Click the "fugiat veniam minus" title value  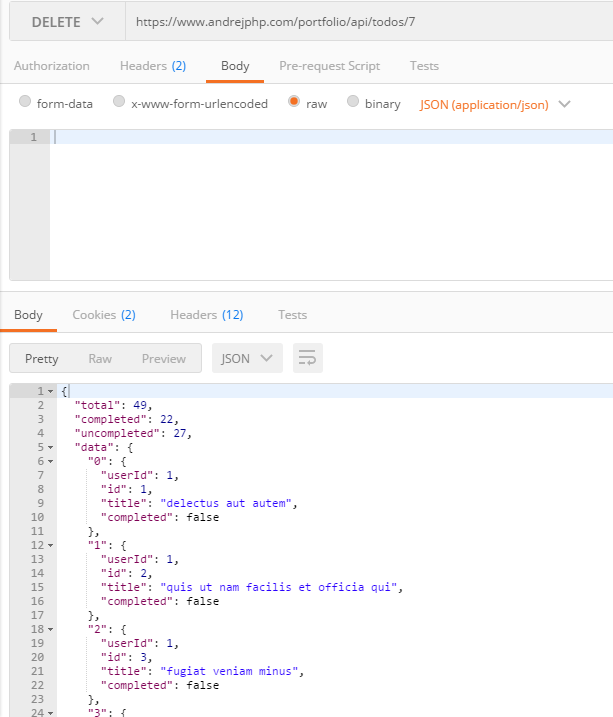click(x=229, y=671)
